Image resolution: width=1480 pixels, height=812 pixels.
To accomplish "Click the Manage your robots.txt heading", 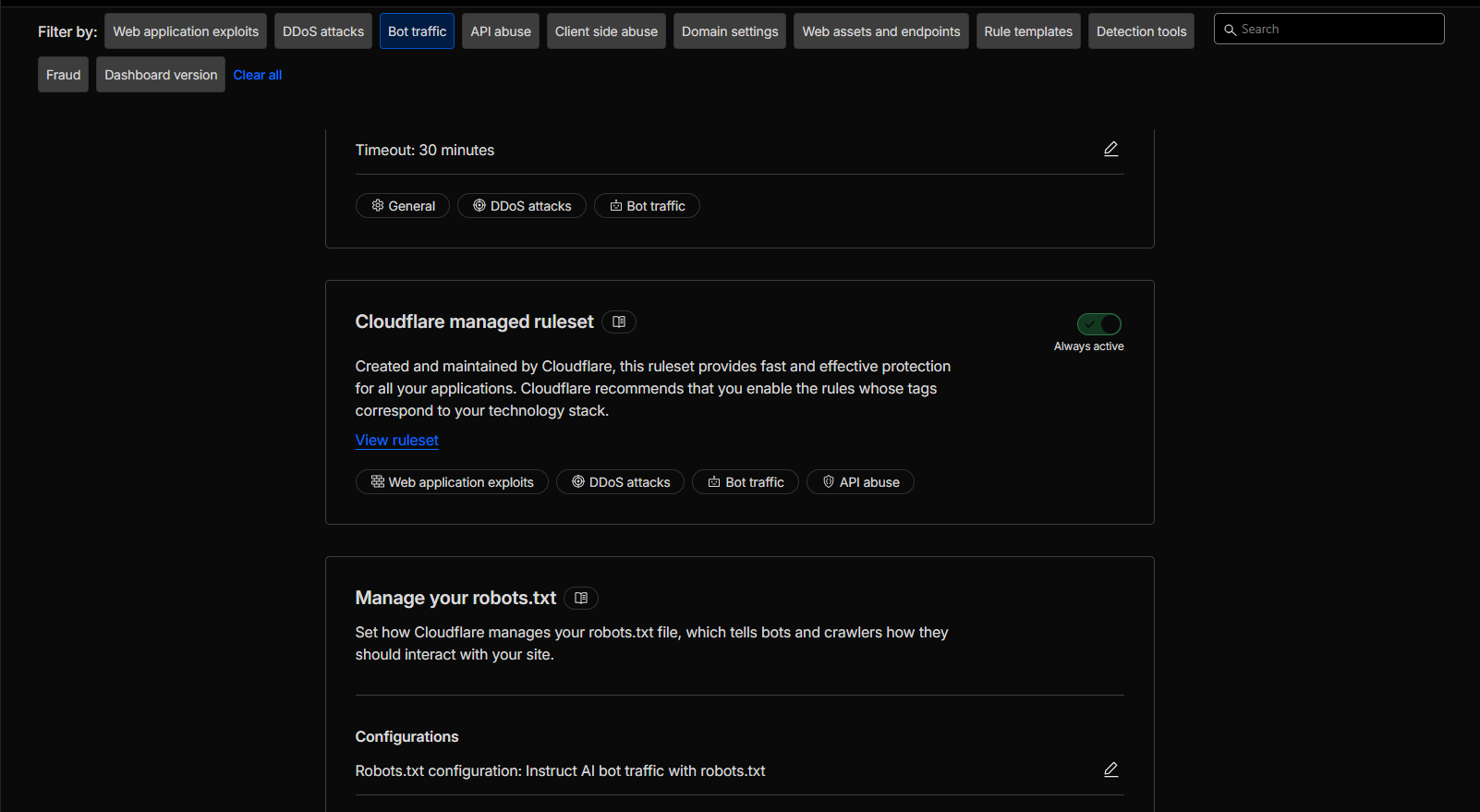I will (x=455, y=598).
